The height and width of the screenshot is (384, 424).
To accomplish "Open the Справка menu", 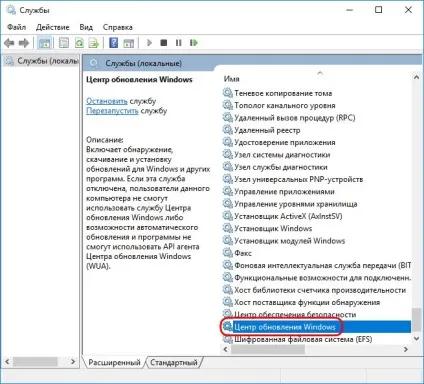I will pyautogui.click(x=118, y=27).
